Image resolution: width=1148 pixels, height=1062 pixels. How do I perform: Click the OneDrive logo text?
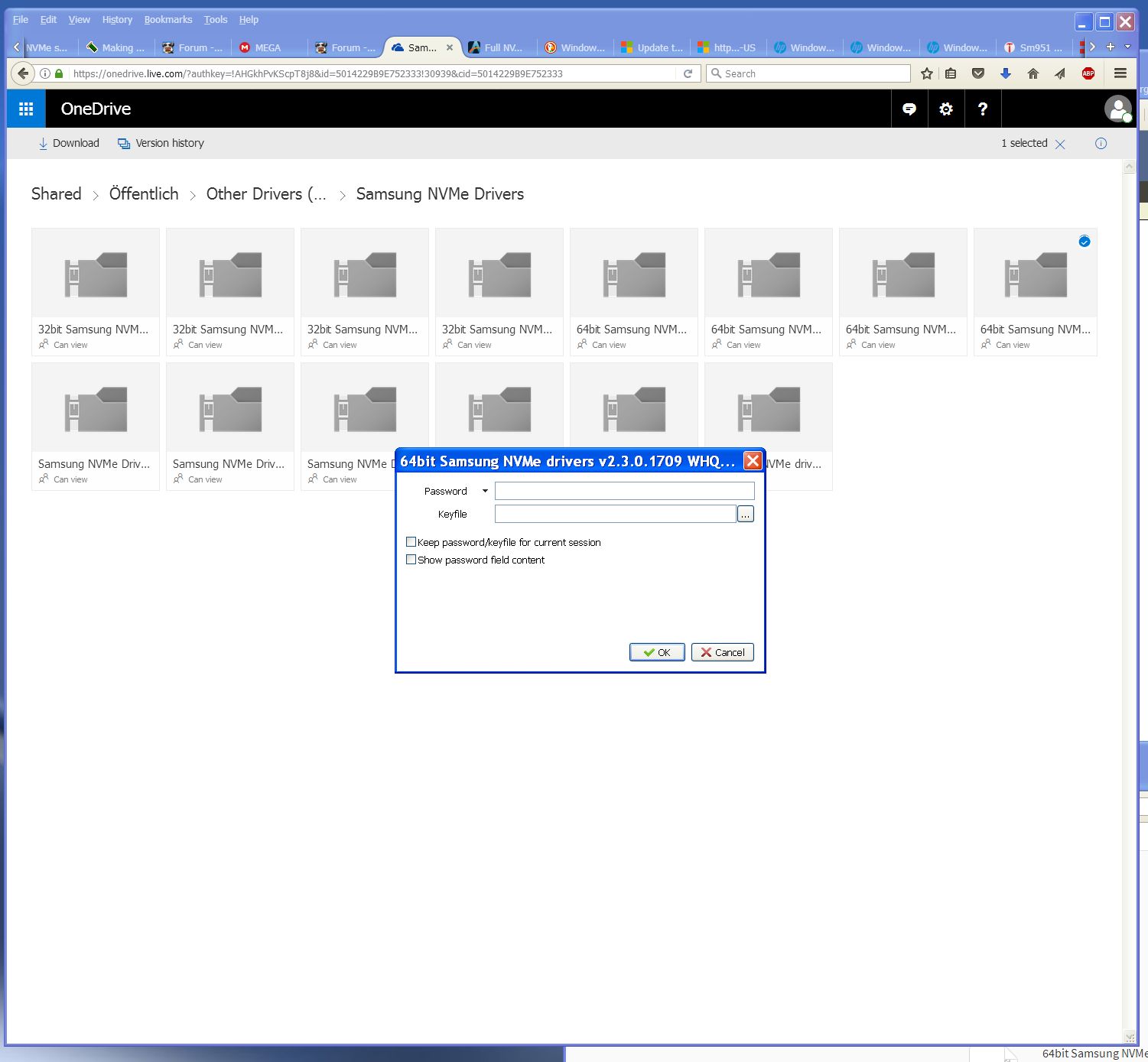click(x=96, y=109)
